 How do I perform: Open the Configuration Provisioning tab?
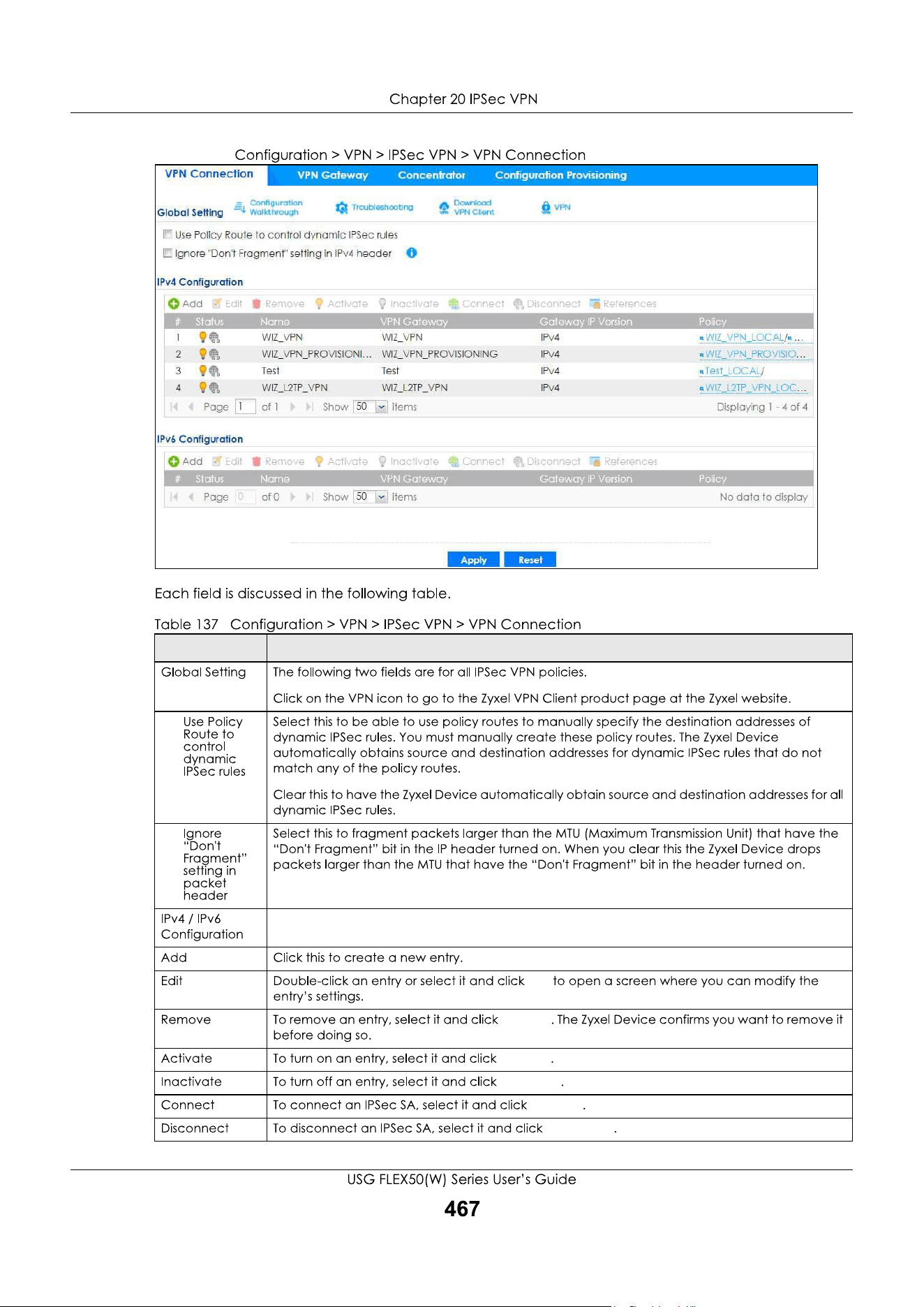561,175
